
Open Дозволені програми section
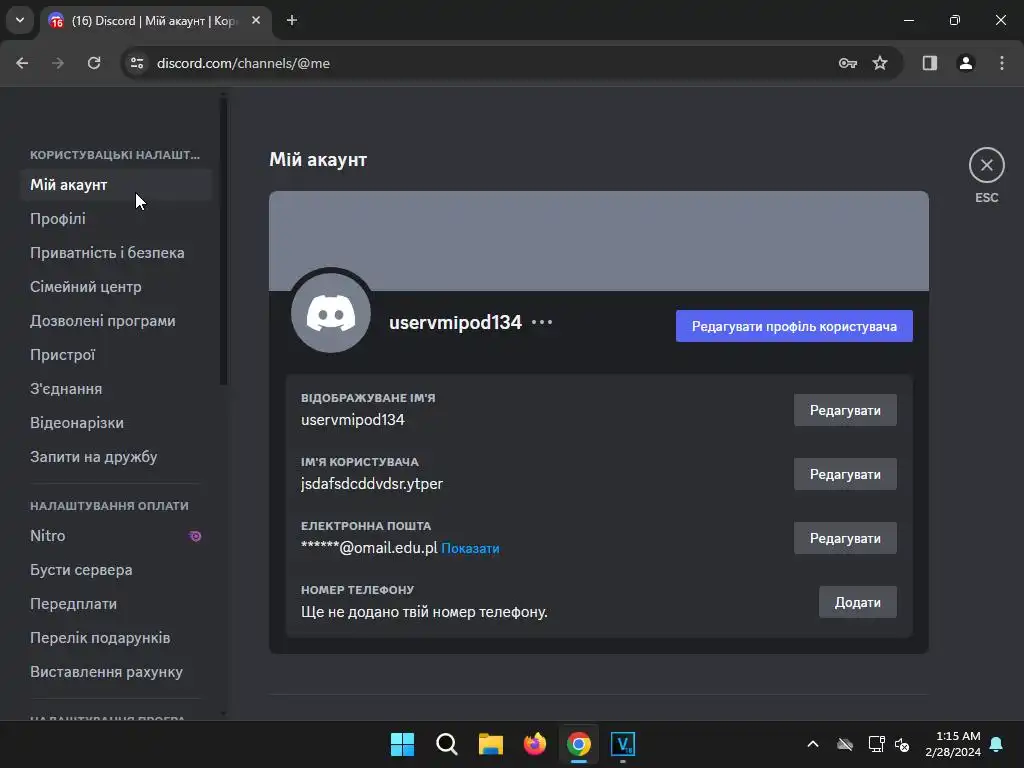pyautogui.click(x=116, y=321)
